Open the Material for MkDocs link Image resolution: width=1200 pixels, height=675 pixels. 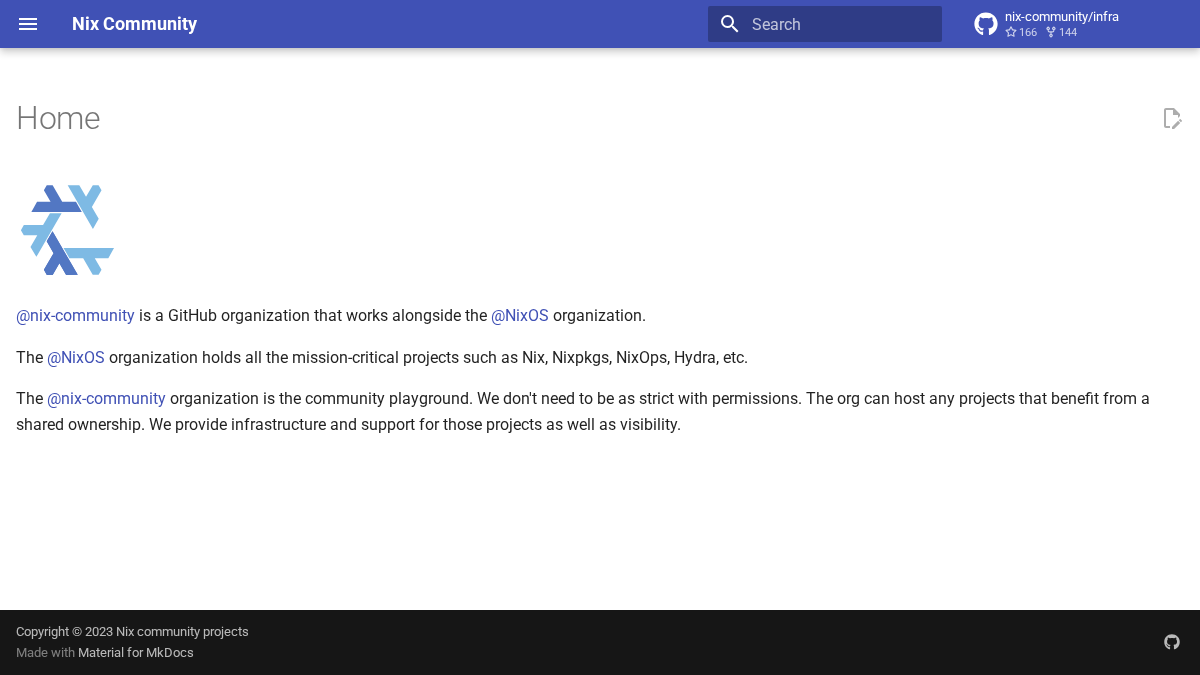coord(136,653)
